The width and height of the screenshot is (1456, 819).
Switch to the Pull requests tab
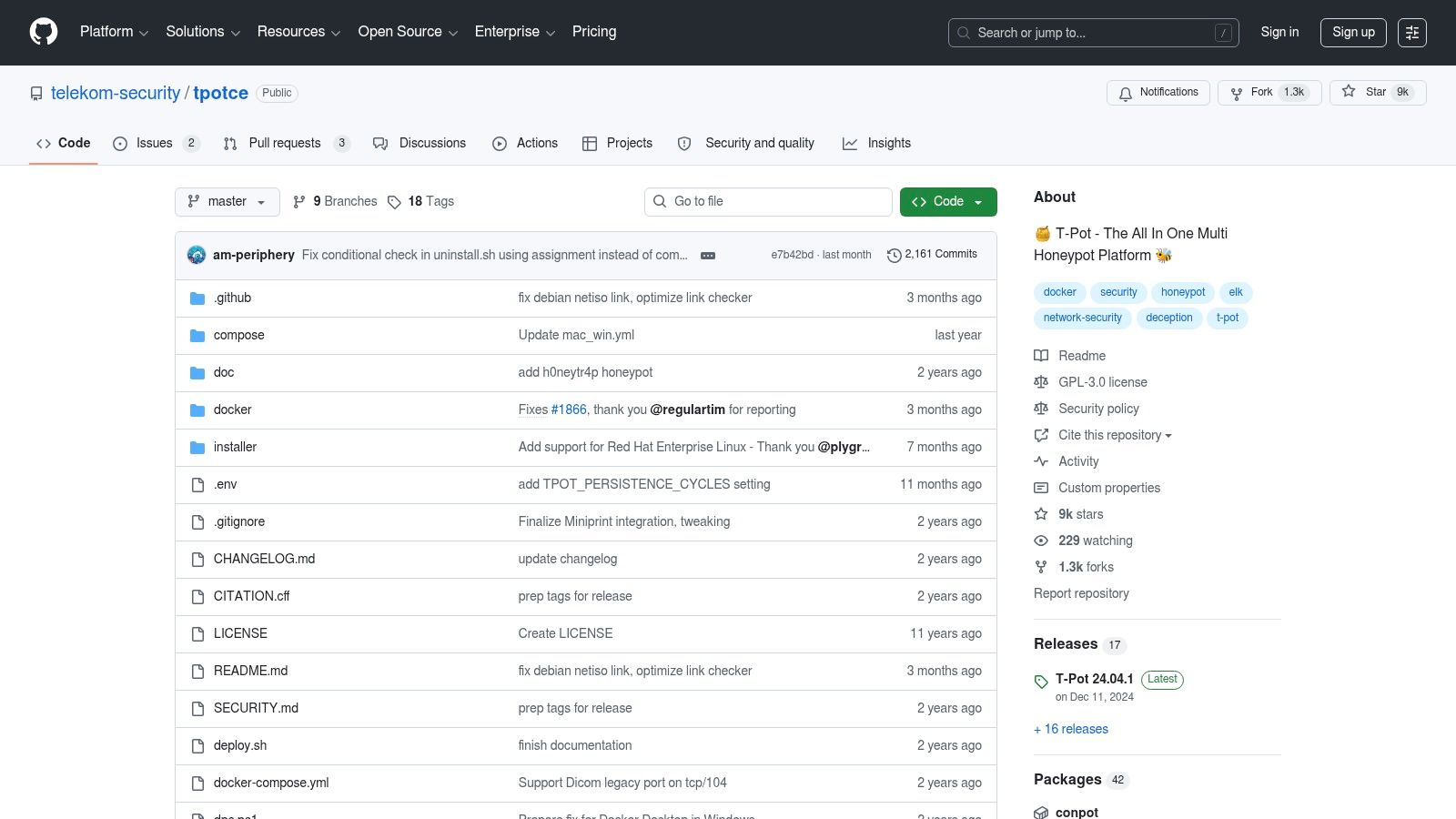point(287,144)
